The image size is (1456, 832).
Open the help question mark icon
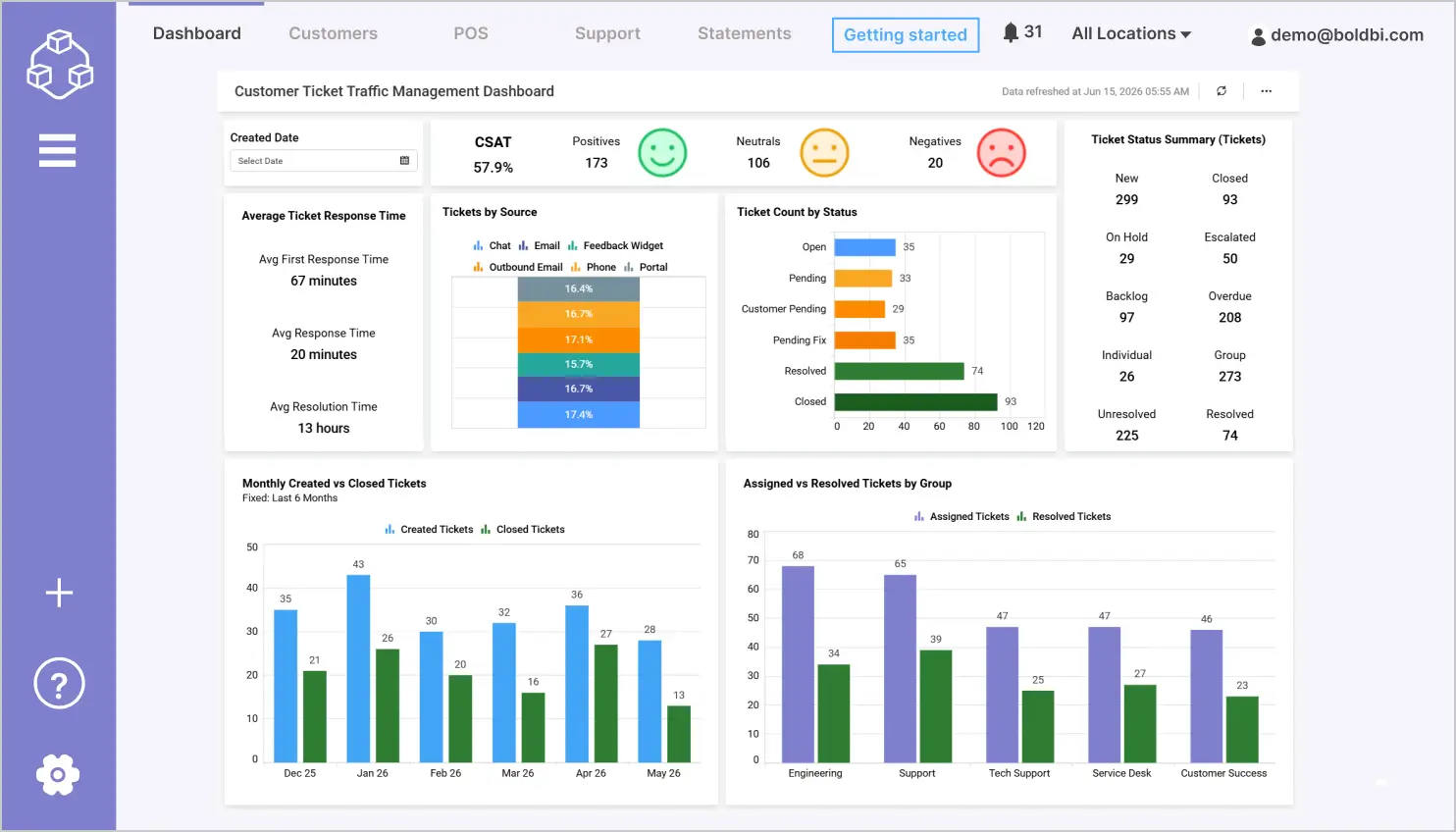click(59, 684)
